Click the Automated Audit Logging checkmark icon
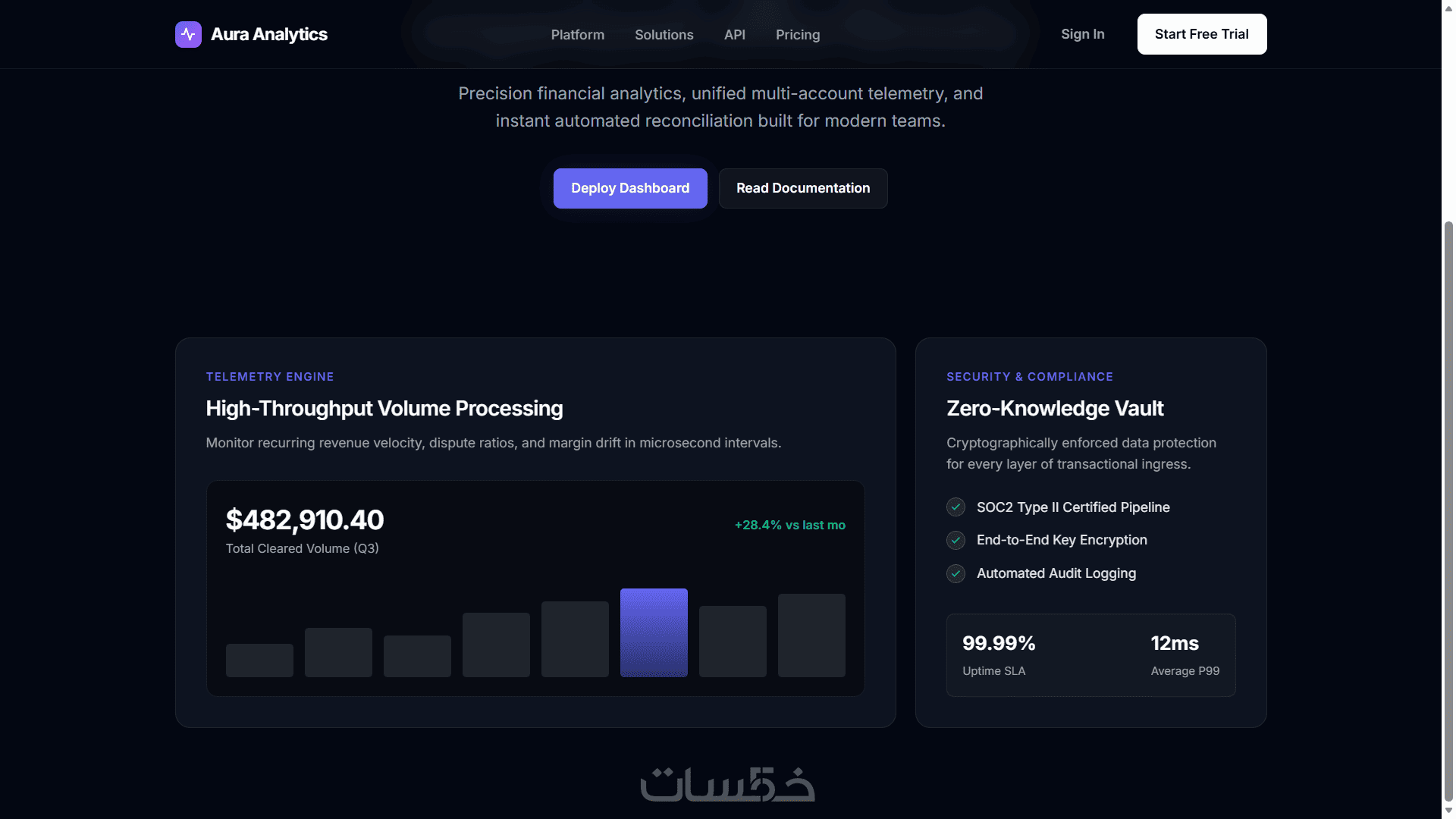Viewport: 1456px width, 819px height. click(955, 573)
